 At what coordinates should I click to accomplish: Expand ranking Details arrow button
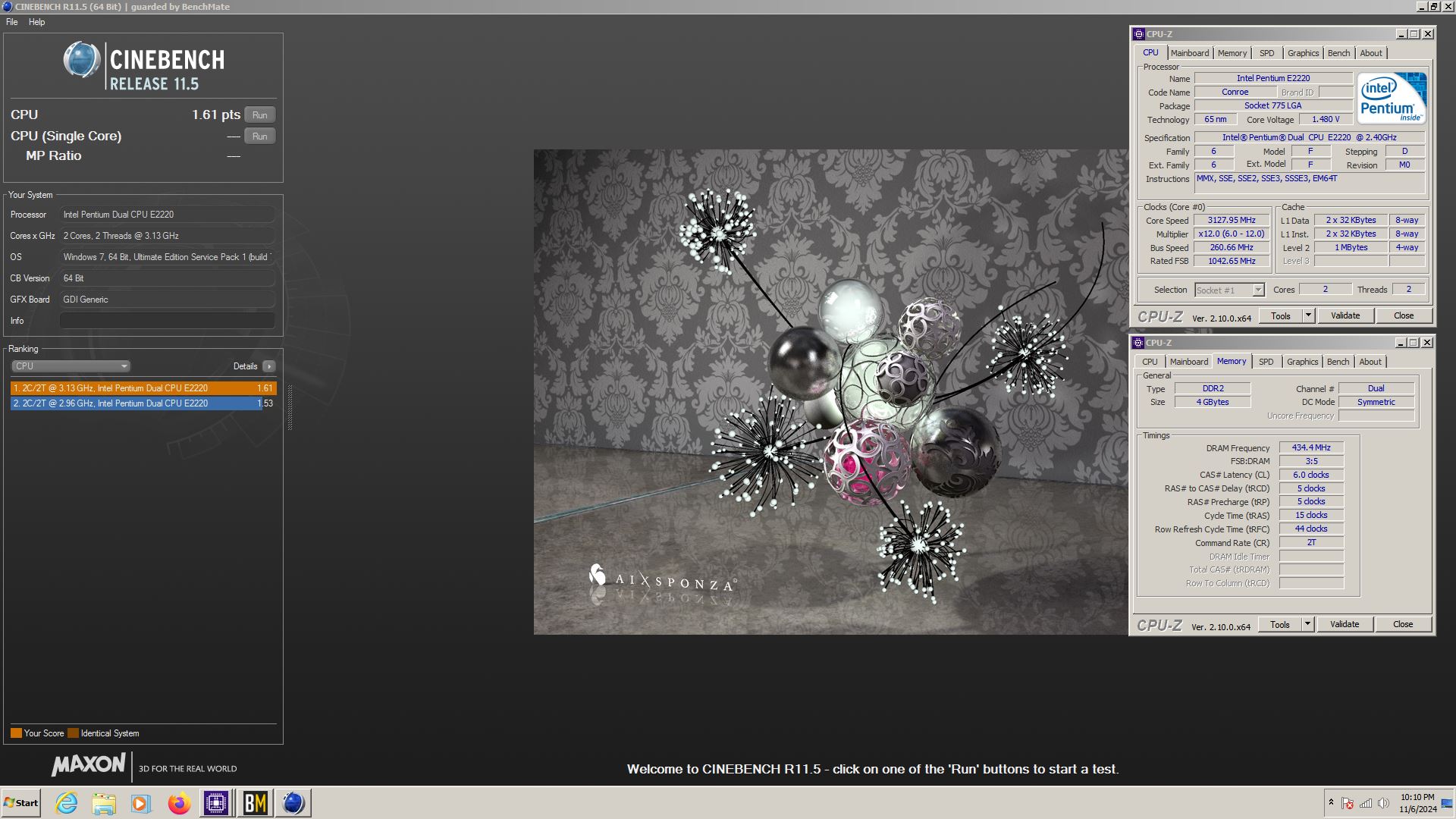[x=269, y=366]
